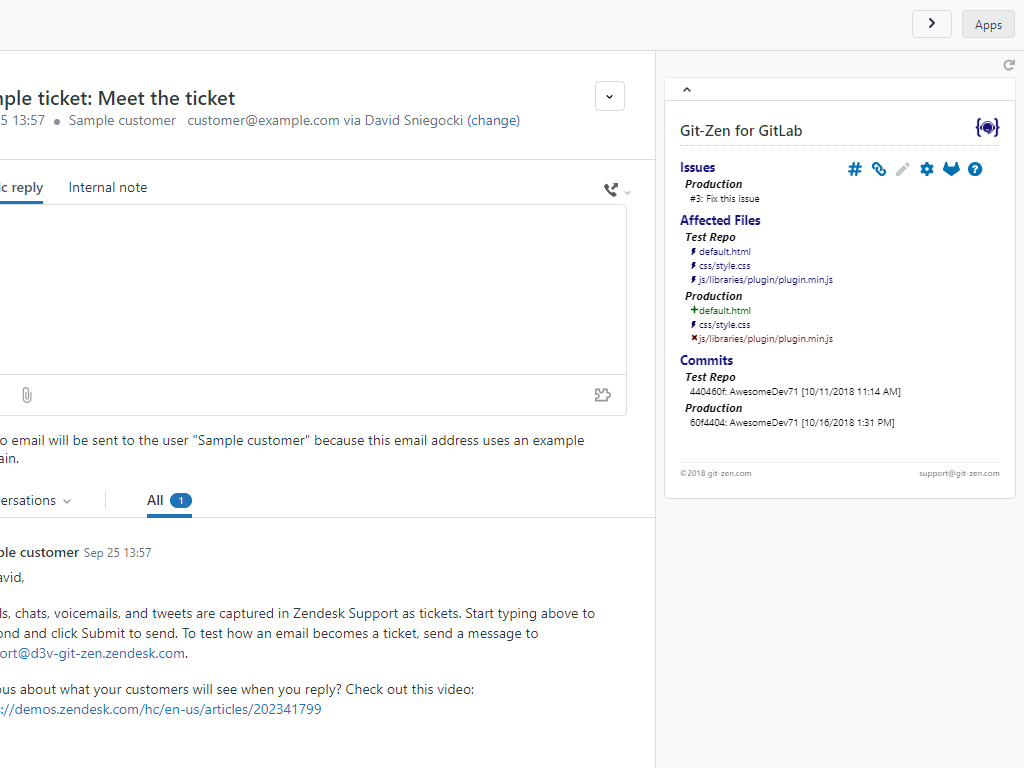Open Git-Zen help question mark icon
This screenshot has height=768, width=1024.
coord(975,169)
